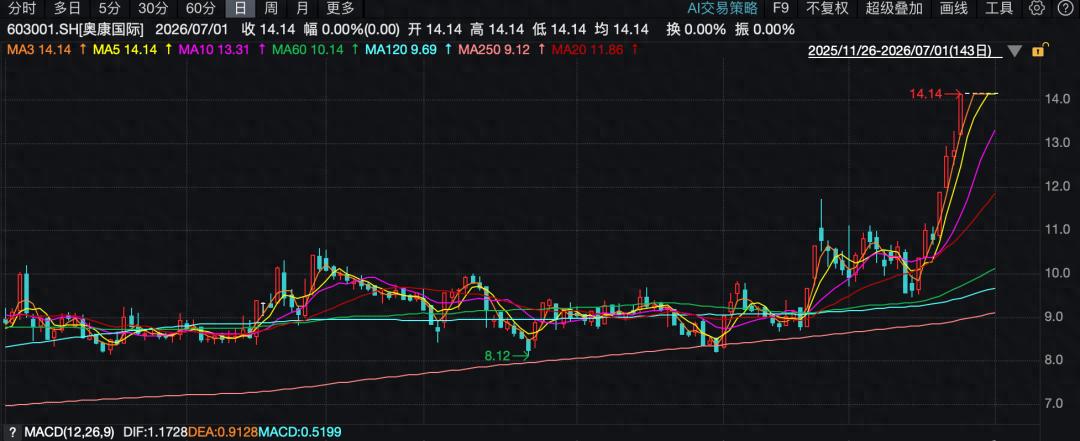Toggle the 超级叠加 overlay option
The height and width of the screenshot is (441, 1080).
pos(894,8)
